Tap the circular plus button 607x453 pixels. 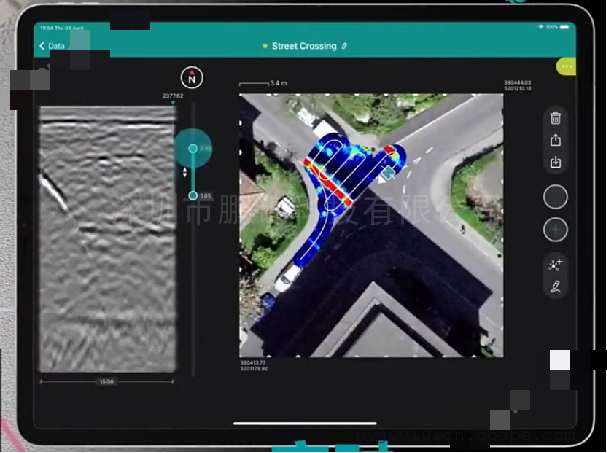click(555, 230)
